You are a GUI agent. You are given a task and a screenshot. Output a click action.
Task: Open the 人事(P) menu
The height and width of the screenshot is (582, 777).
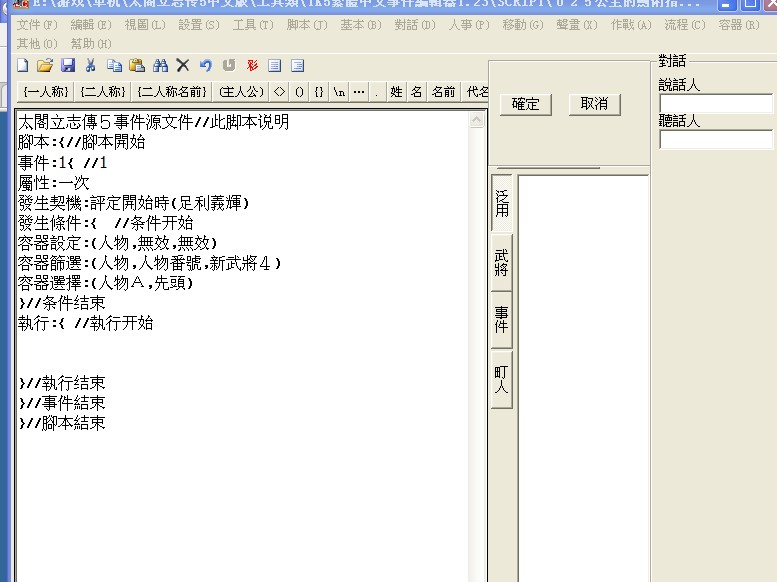pyautogui.click(x=469, y=25)
